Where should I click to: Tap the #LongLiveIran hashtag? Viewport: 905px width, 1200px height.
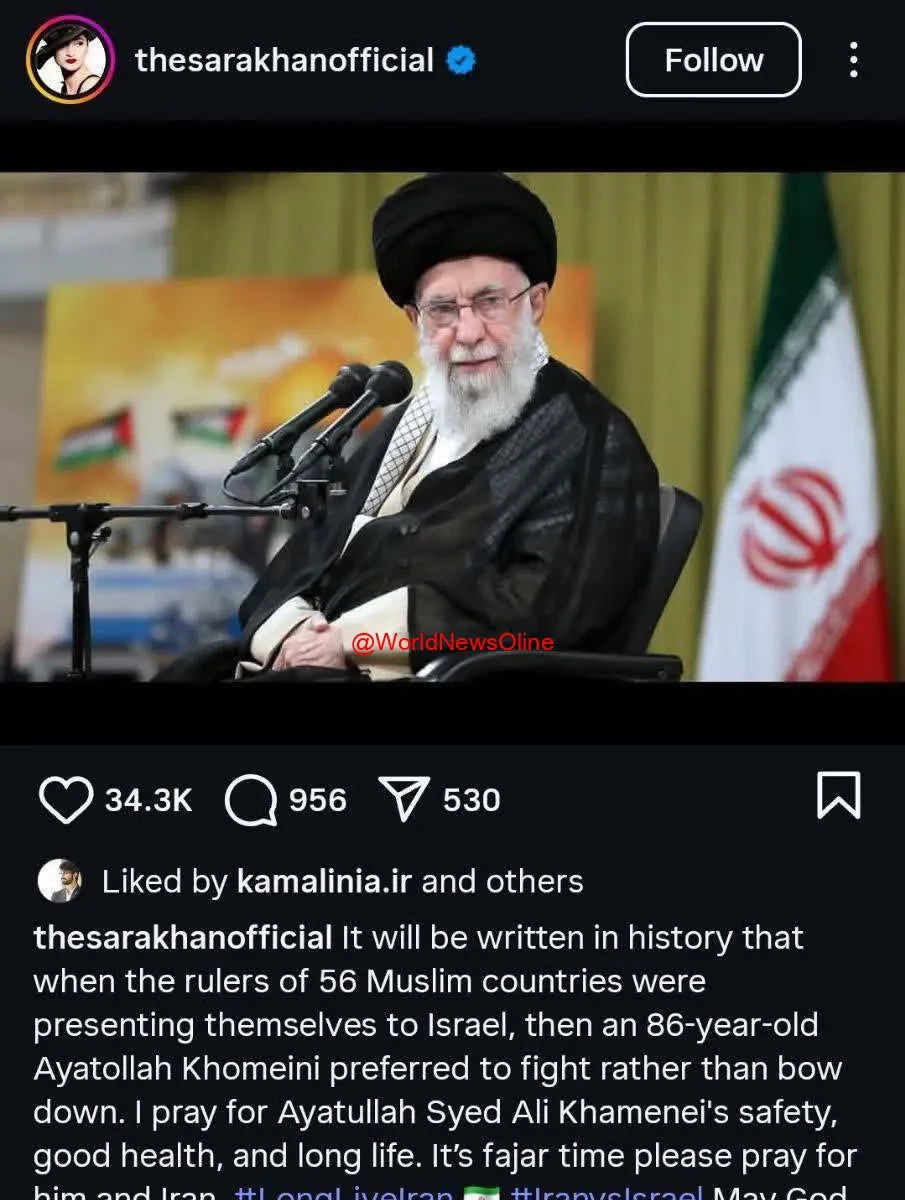[345, 1189]
